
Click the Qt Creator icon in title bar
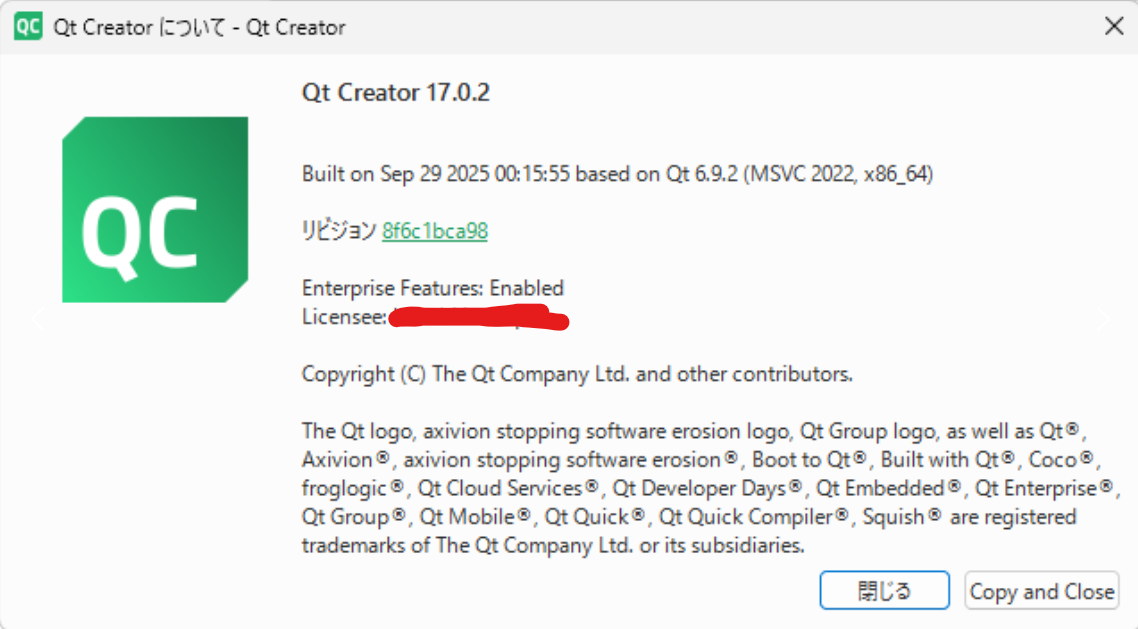coord(27,27)
